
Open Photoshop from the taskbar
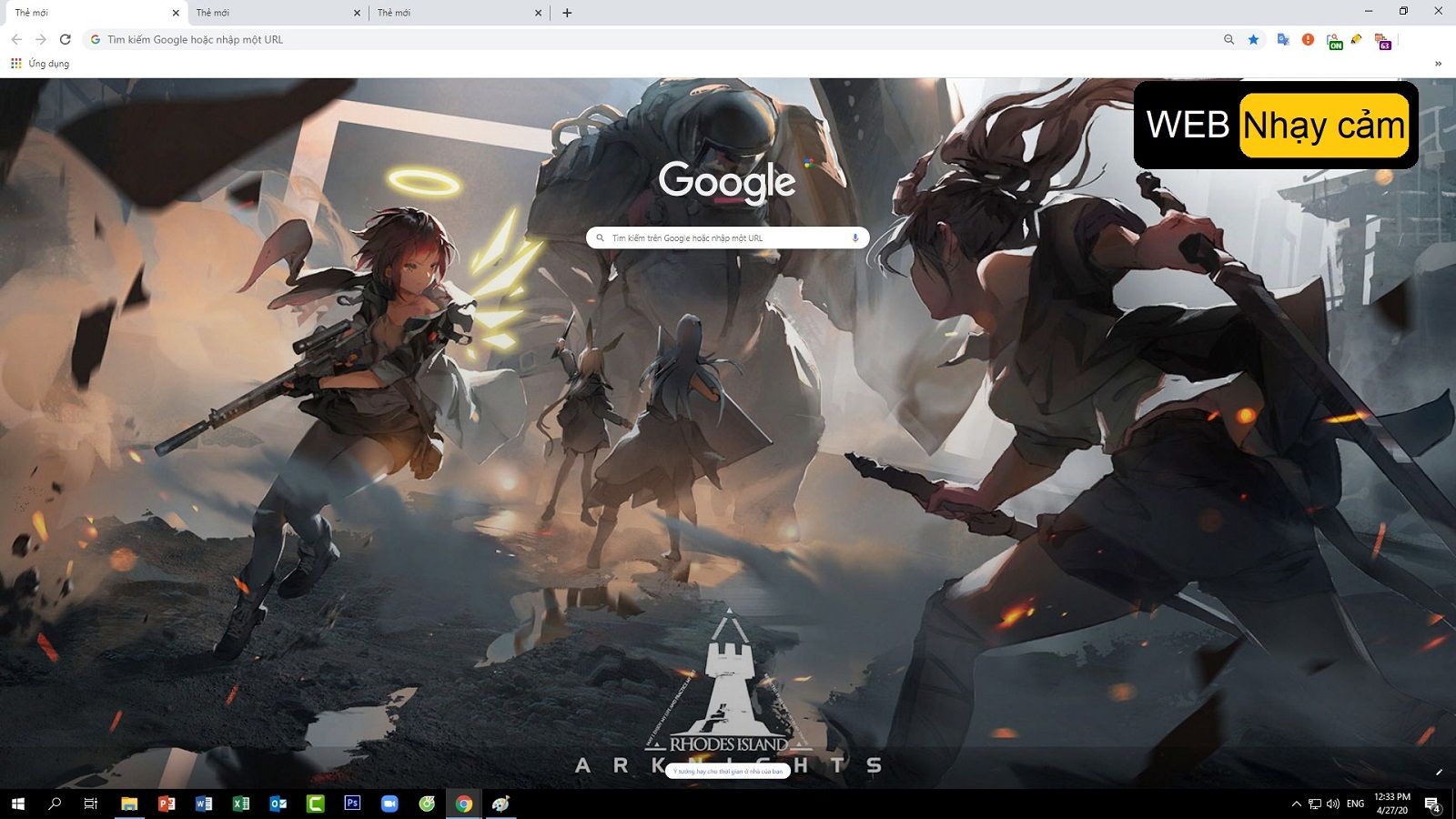click(351, 804)
